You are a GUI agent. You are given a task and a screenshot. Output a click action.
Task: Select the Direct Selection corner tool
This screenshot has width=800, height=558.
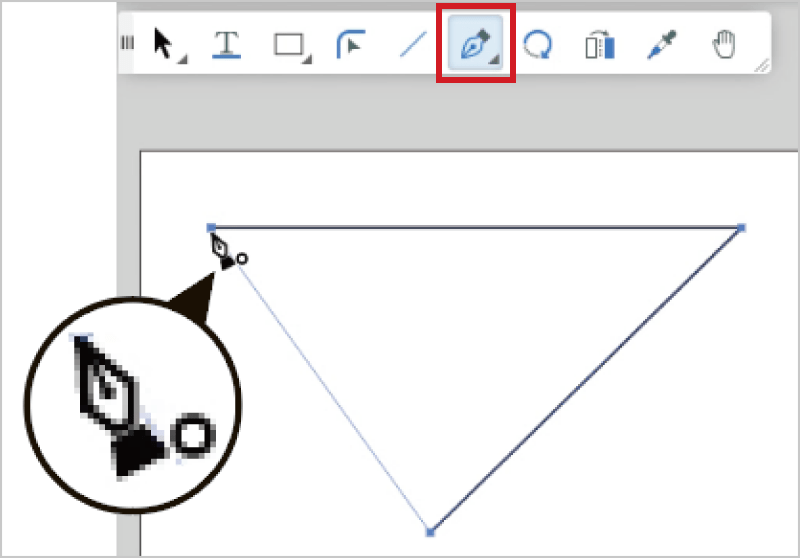click(351, 44)
